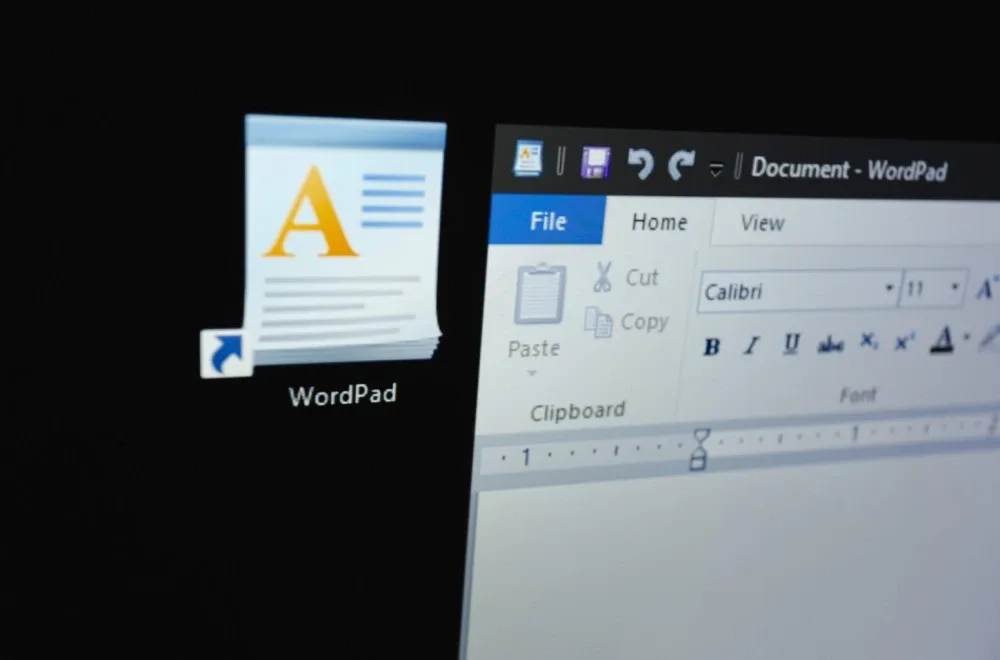
Task: Grow the font size with the large A
Action: (986, 289)
